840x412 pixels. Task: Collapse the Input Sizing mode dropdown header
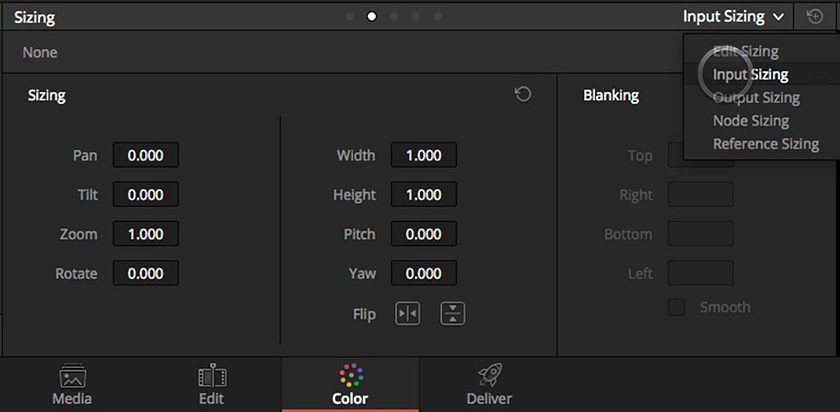(x=734, y=17)
